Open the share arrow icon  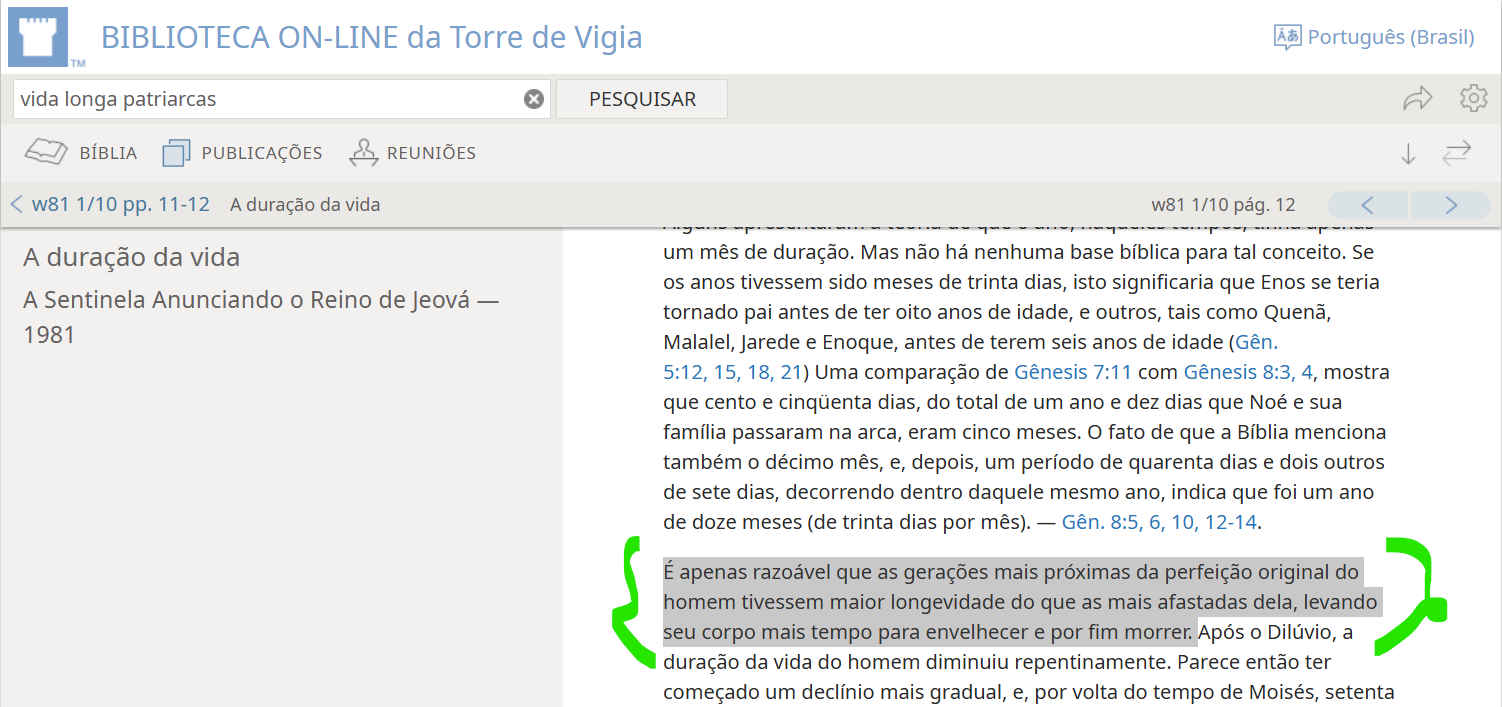pos(1417,99)
